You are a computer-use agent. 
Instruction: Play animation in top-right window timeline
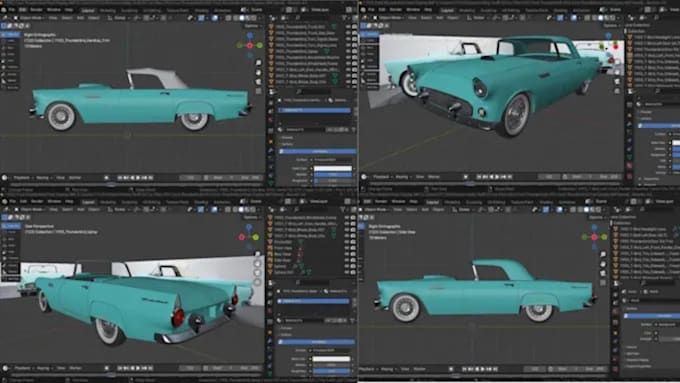click(498, 177)
